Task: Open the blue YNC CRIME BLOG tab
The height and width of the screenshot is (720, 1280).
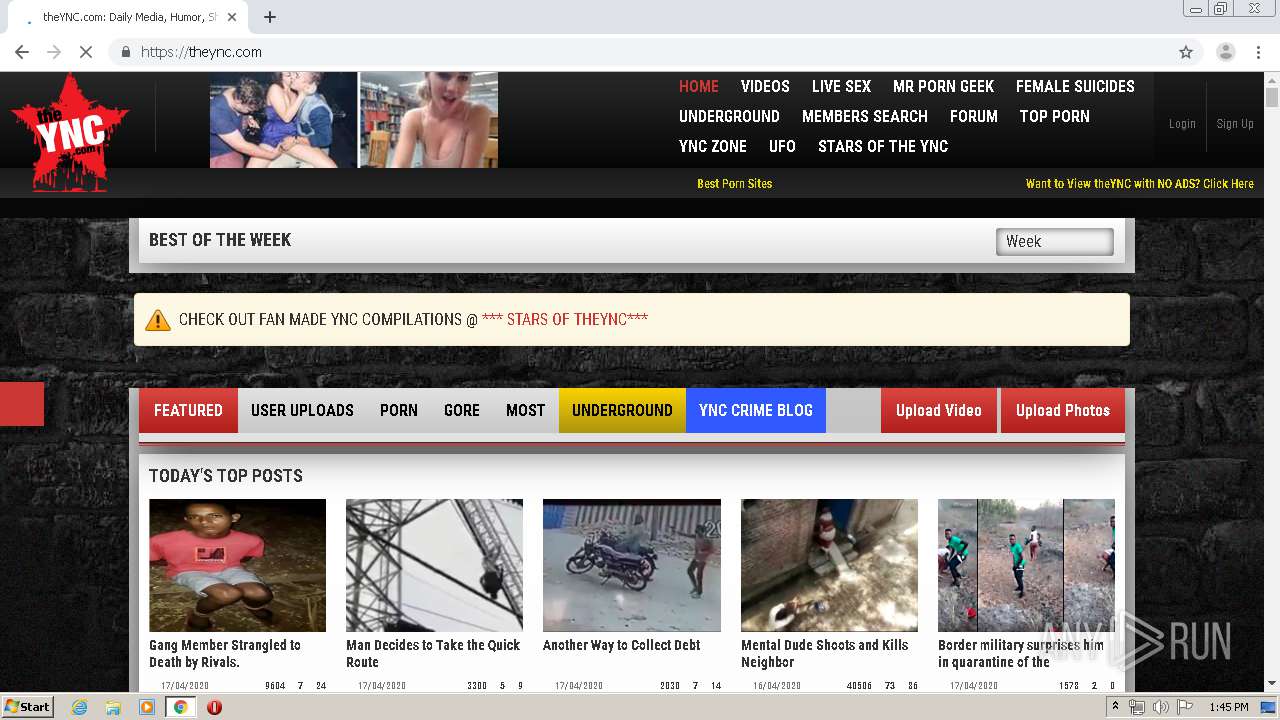Action: 756,410
